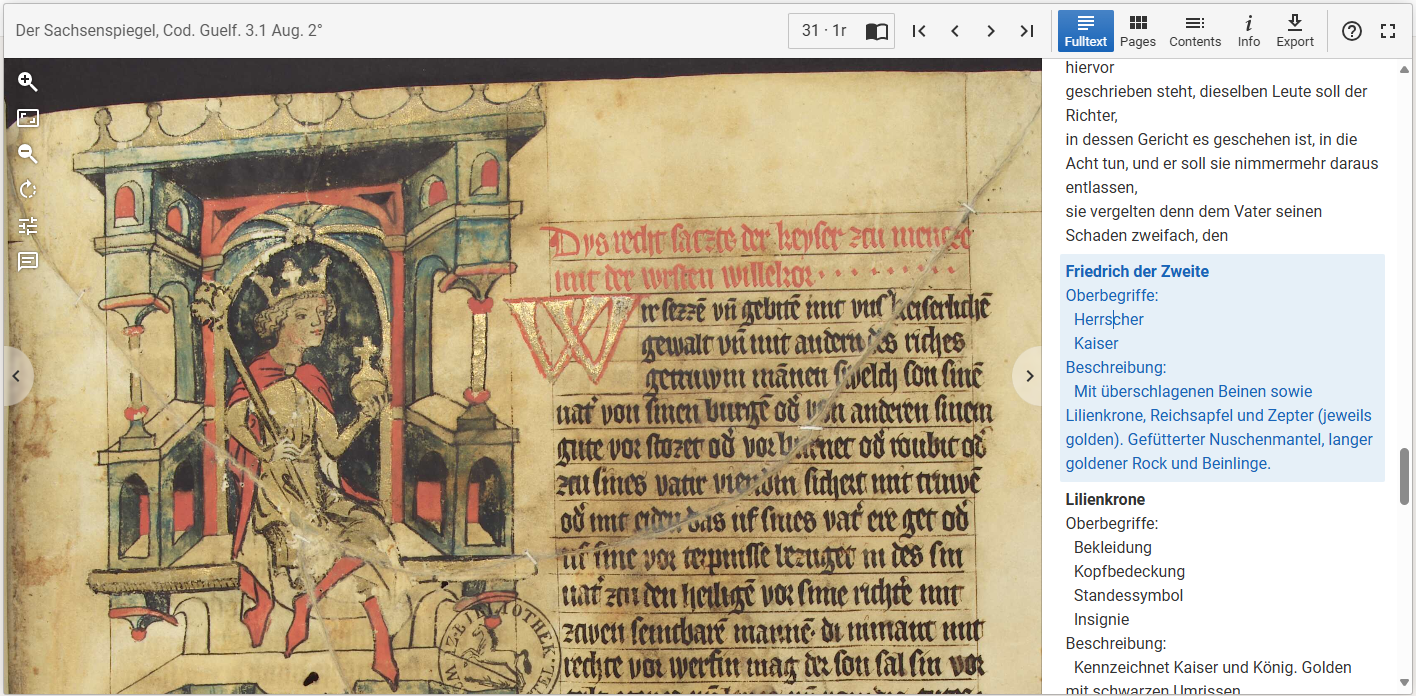Show the Info panel
1416x696 pixels.
[x=1249, y=31]
